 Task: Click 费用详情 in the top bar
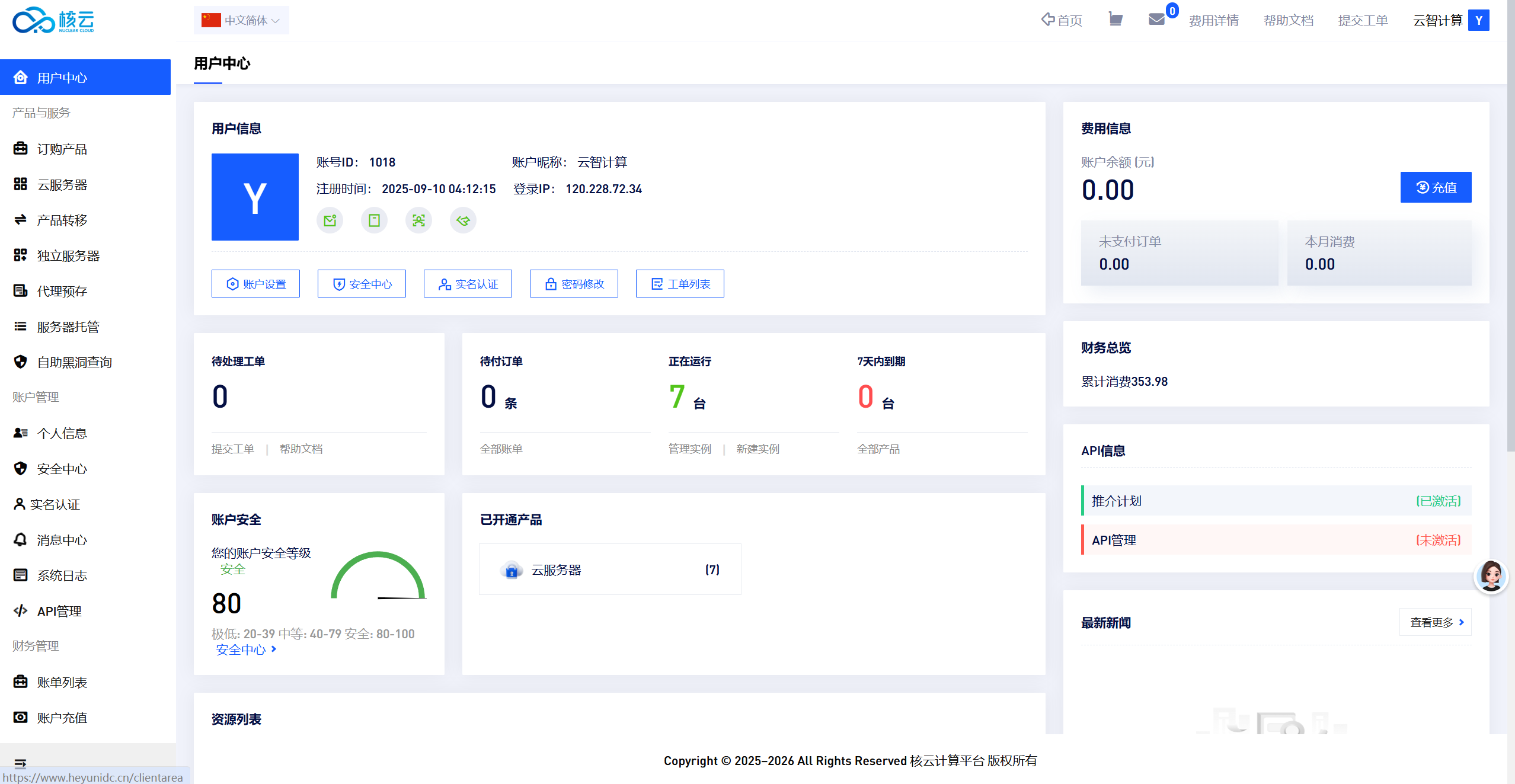1214,20
